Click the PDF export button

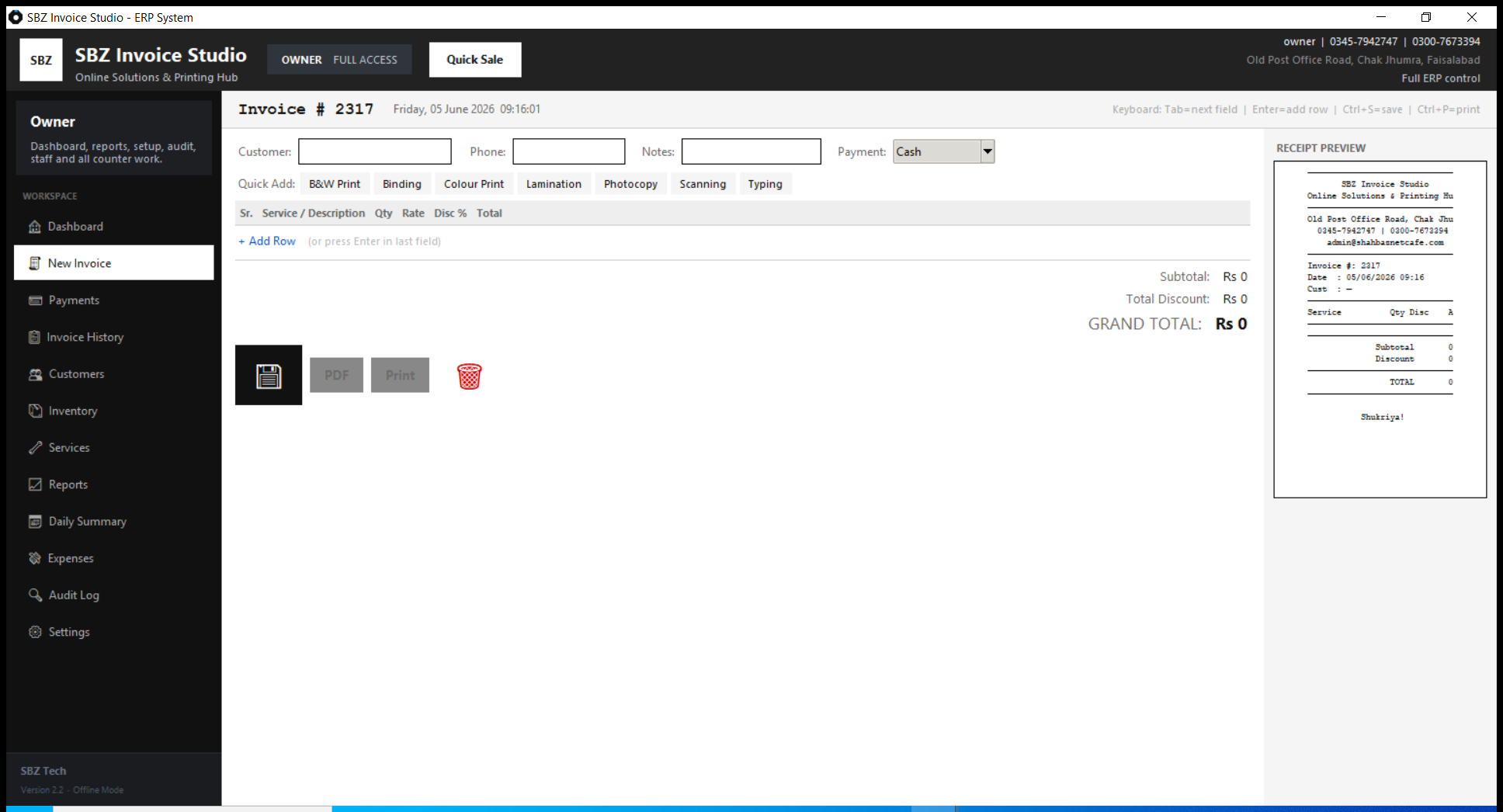[336, 375]
